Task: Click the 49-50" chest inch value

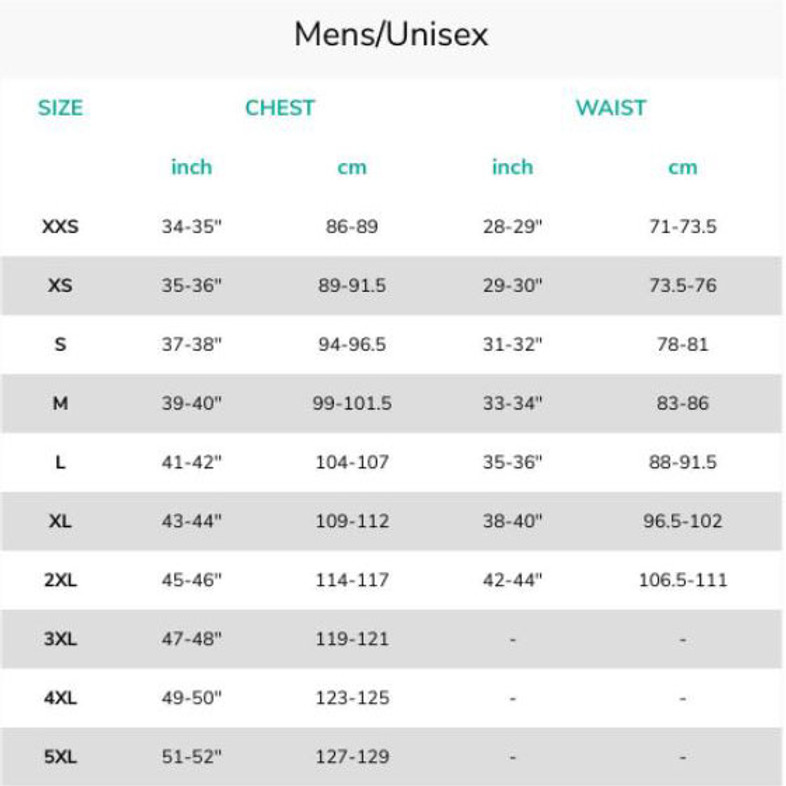Action: (191, 698)
